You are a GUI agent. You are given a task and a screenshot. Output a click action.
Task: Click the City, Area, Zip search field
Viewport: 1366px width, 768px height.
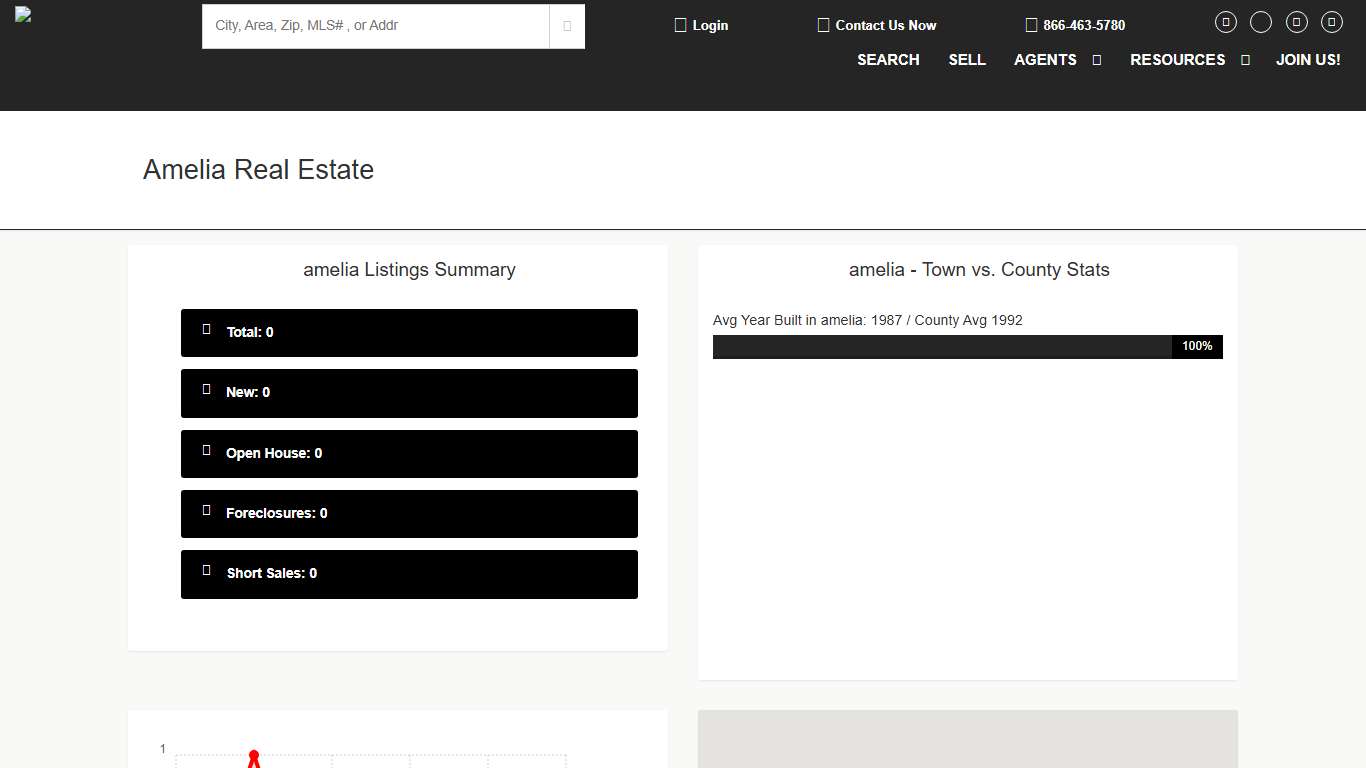(x=375, y=26)
